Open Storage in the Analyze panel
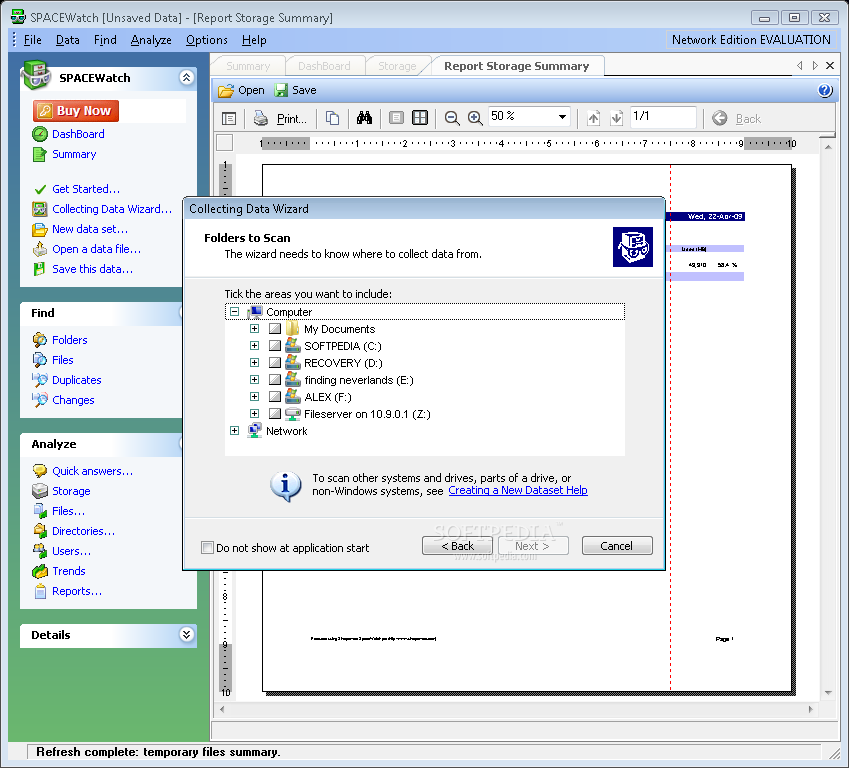 pos(71,491)
